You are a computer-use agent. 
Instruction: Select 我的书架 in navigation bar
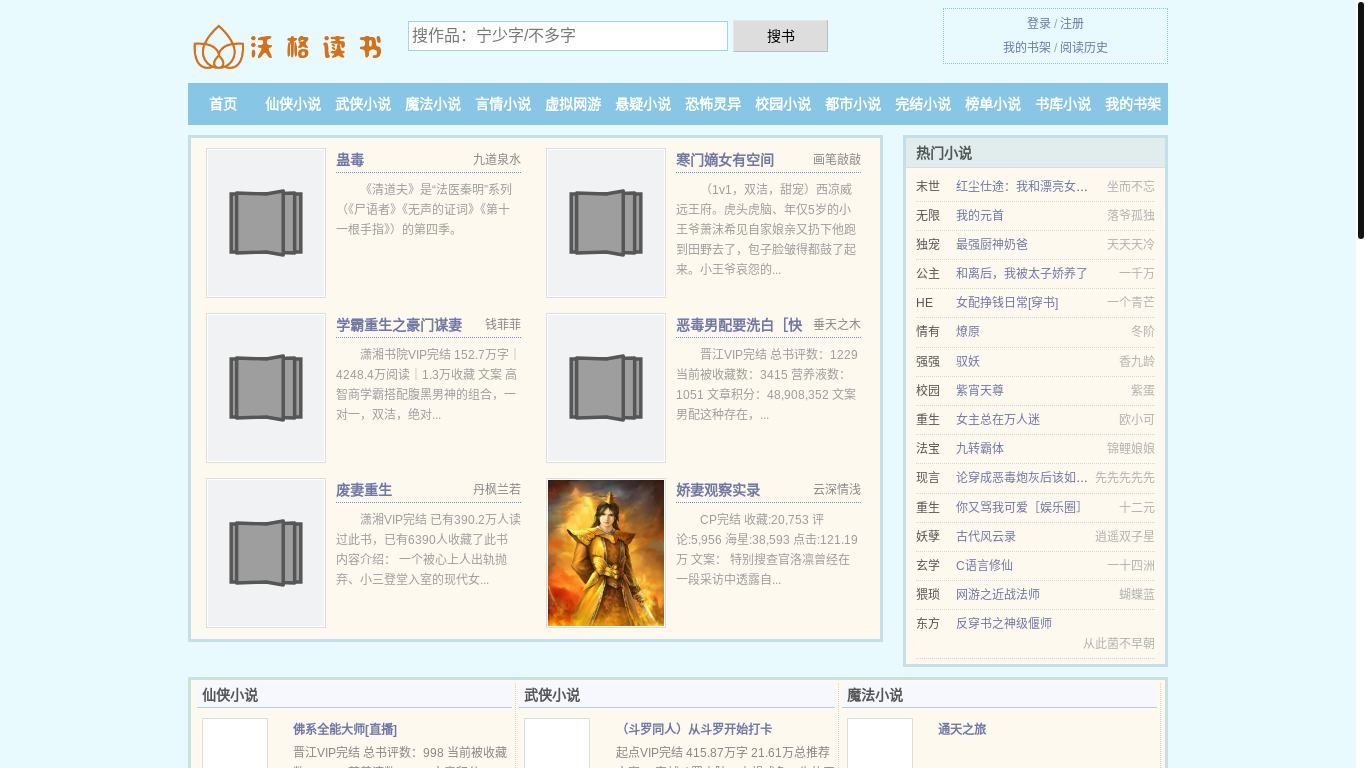pos(1133,104)
